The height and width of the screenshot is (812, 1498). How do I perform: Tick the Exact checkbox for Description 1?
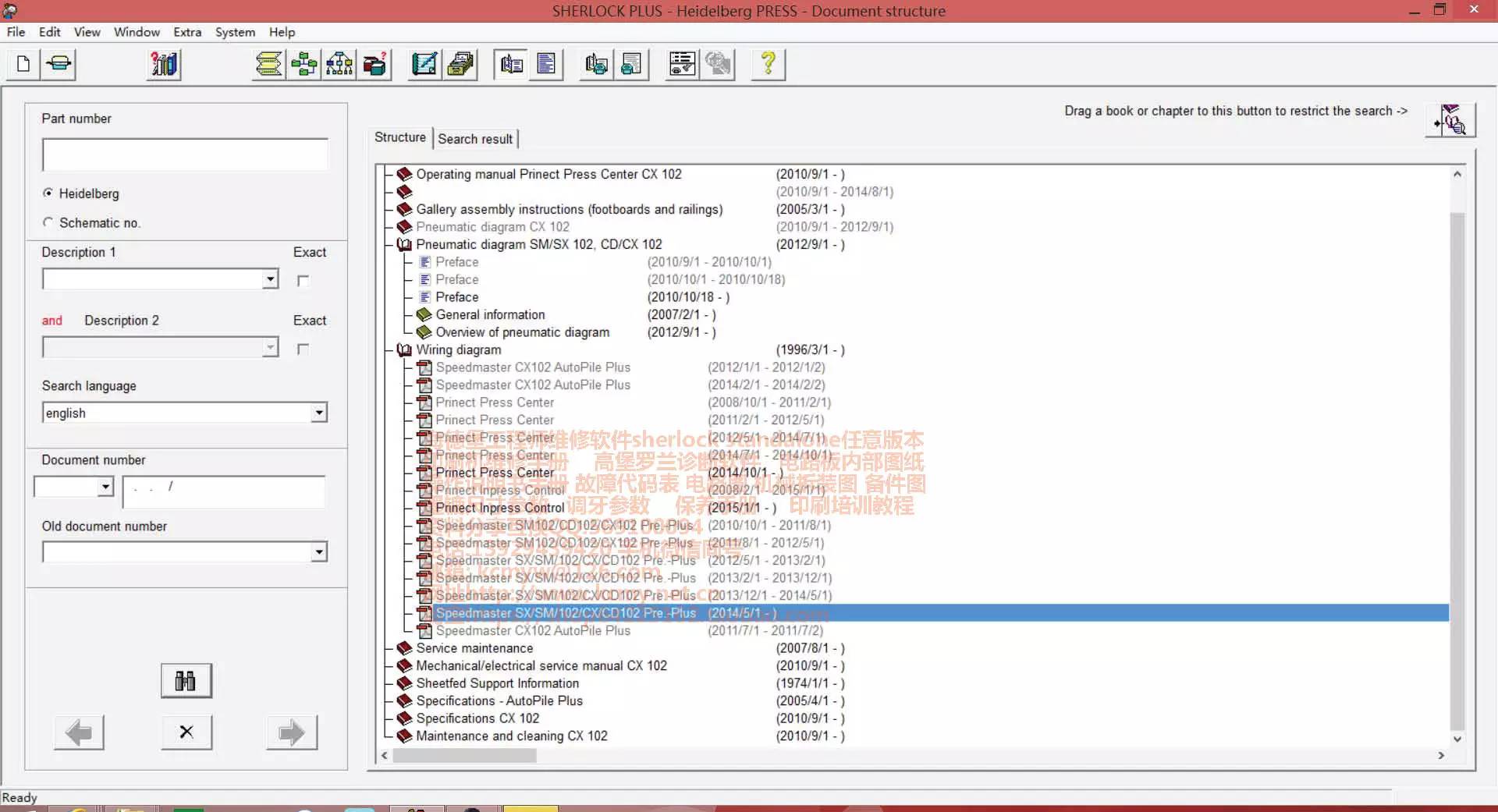303,280
